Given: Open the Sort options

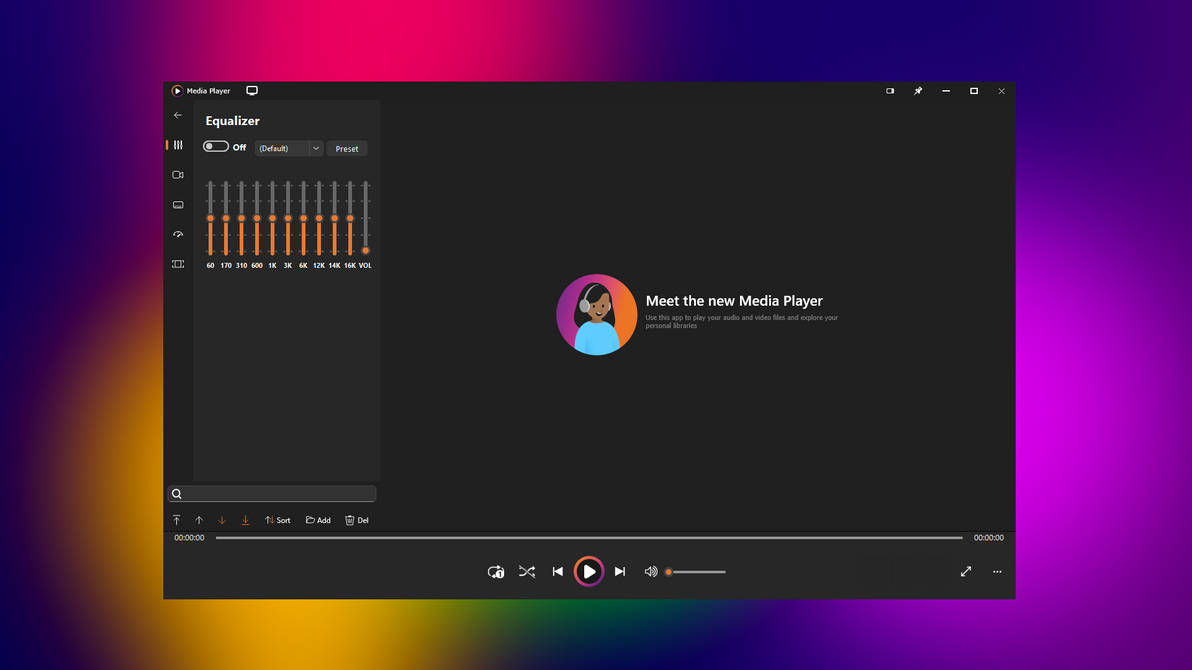Looking at the screenshot, I should click(277, 520).
